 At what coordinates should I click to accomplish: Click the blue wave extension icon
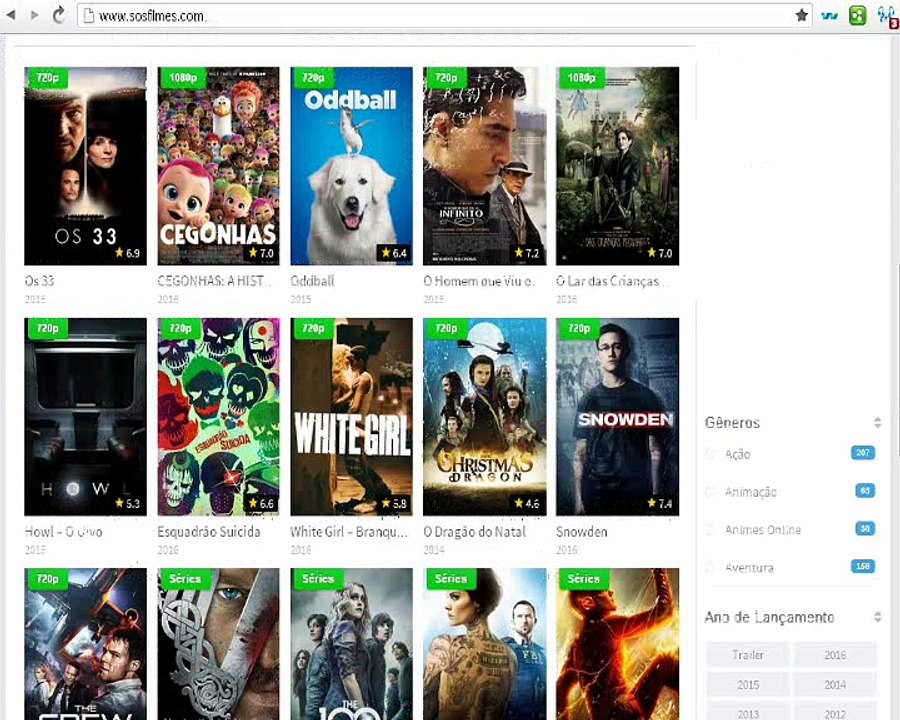pyautogui.click(x=829, y=16)
